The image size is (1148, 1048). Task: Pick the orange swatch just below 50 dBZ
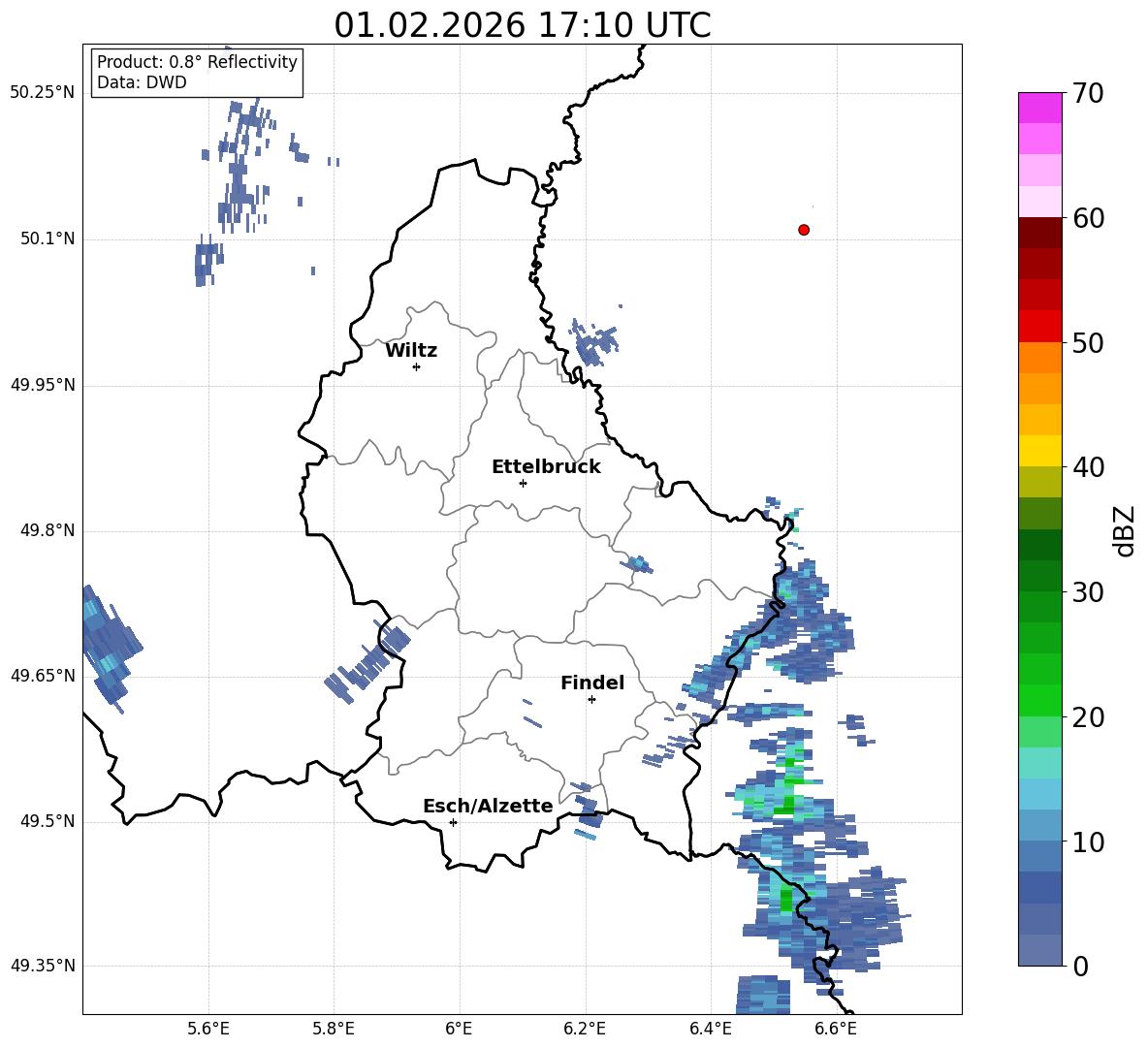[1039, 358]
